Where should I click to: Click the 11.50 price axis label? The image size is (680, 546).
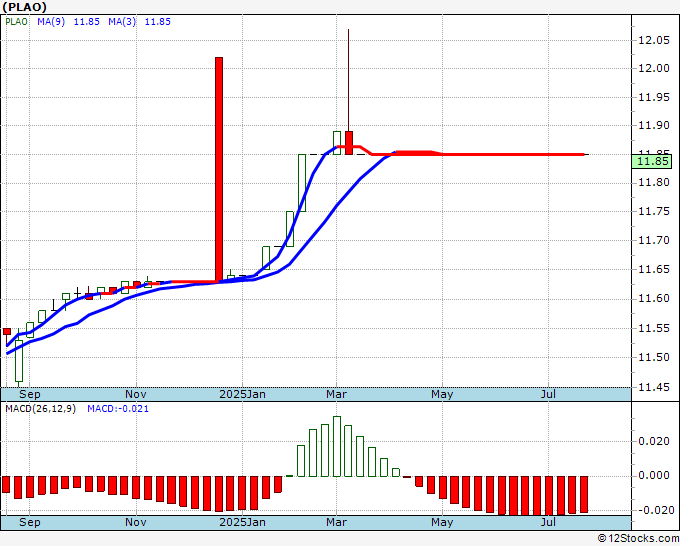coord(654,357)
